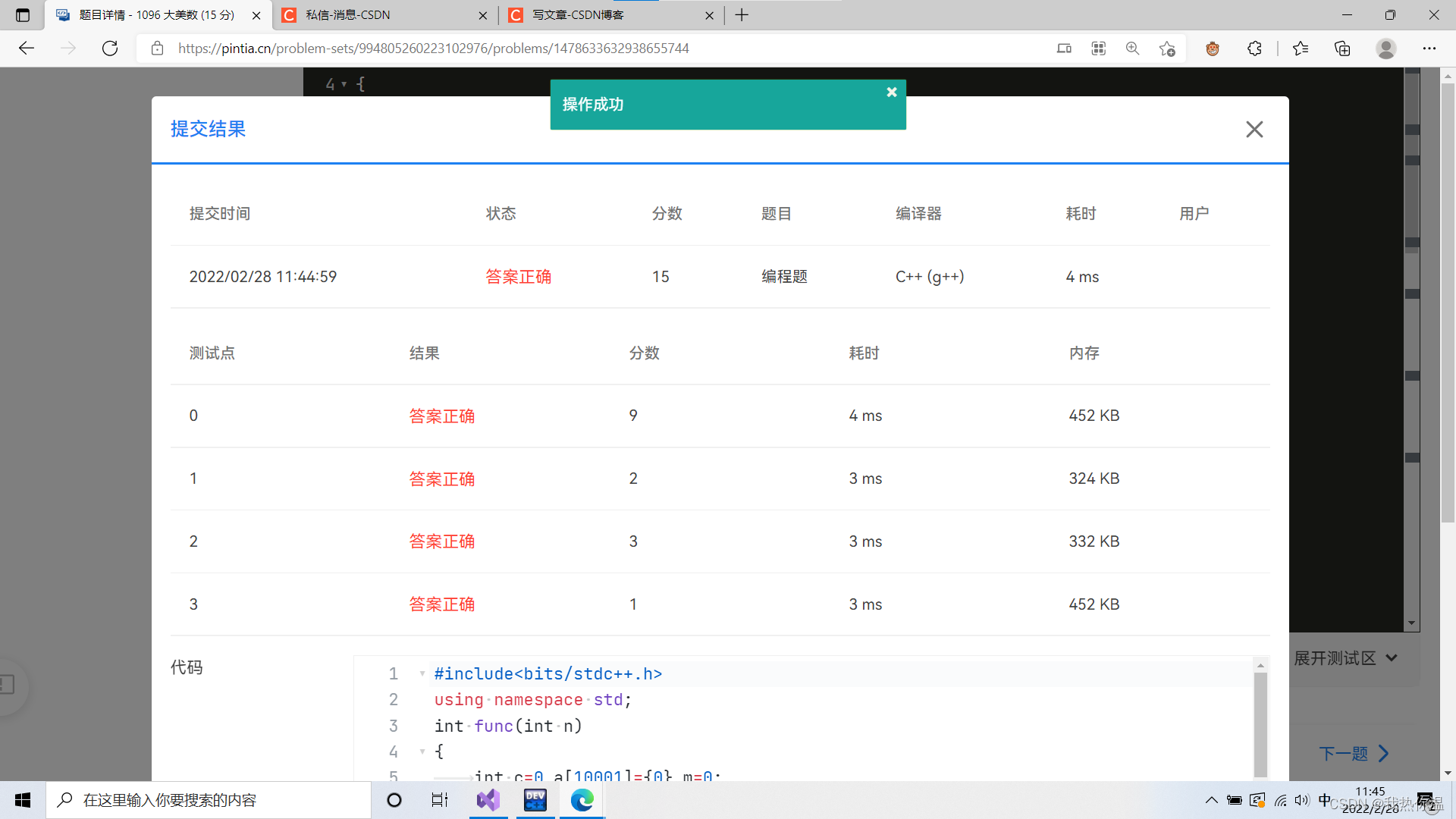Open the Tampermonkey extension icon

(x=1213, y=49)
